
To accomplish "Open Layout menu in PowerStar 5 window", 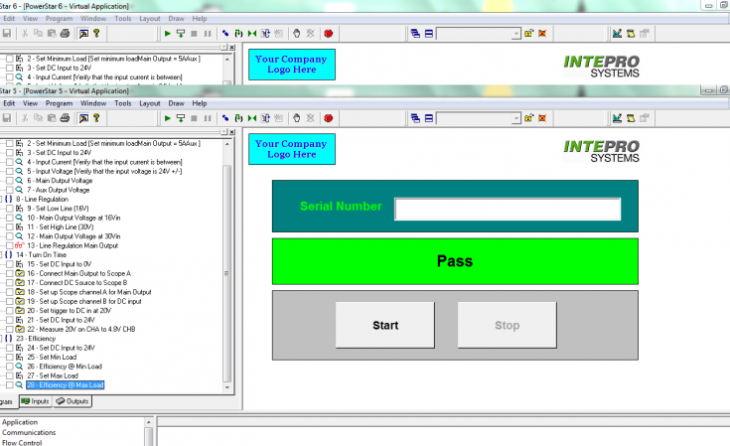I will point(149,103).
